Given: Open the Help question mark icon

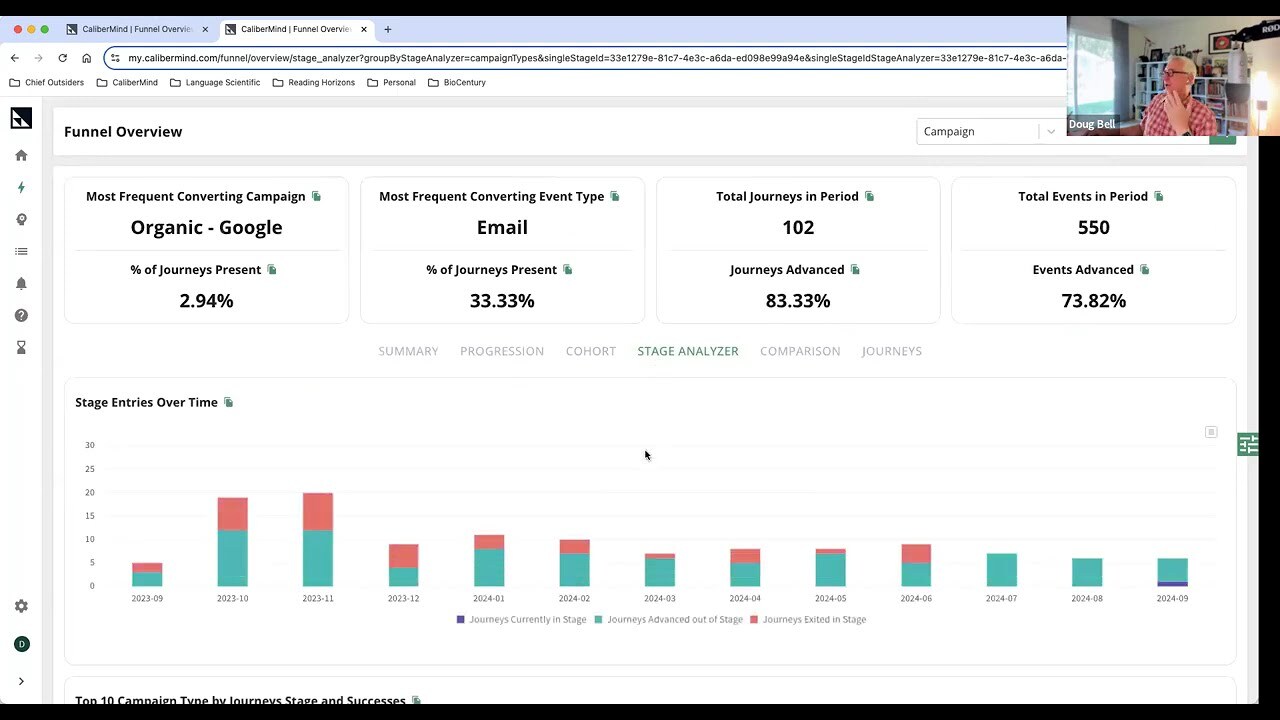Looking at the screenshot, I should pos(21,315).
